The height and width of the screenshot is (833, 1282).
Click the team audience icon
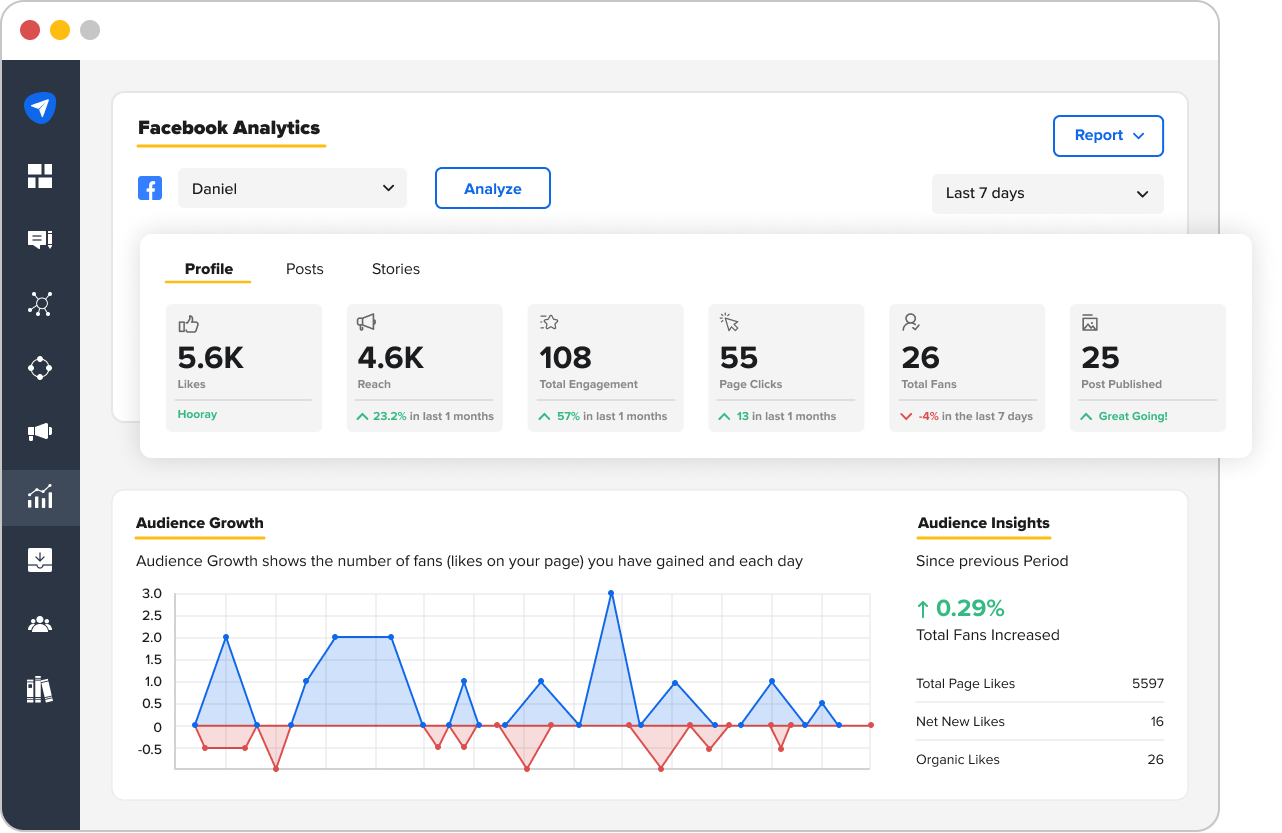click(40, 623)
